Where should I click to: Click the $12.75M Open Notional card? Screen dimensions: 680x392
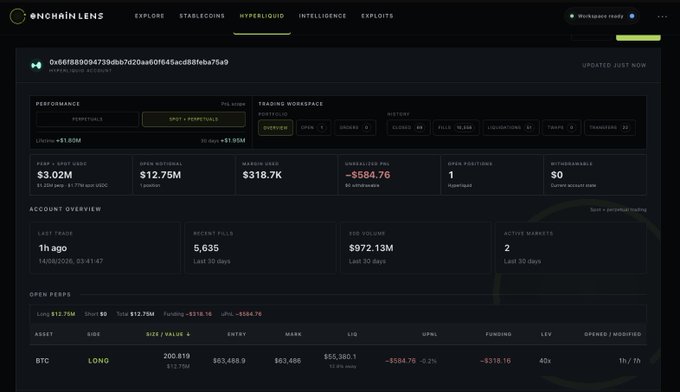click(x=184, y=175)
